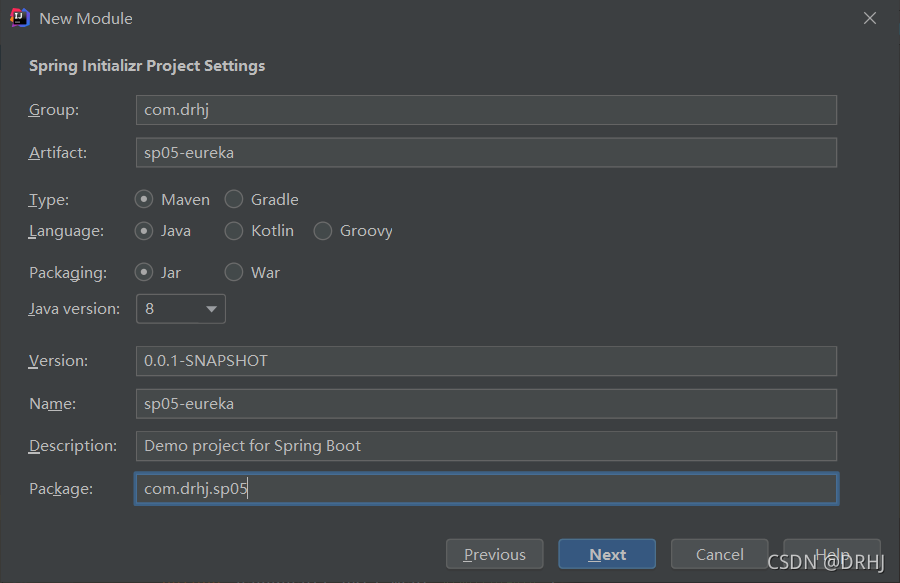Click the Package field com.drhj.sp05
Image resolution: width=900 pixels, height=583 pixels.
pyautogui.click(x=486, y=489)
